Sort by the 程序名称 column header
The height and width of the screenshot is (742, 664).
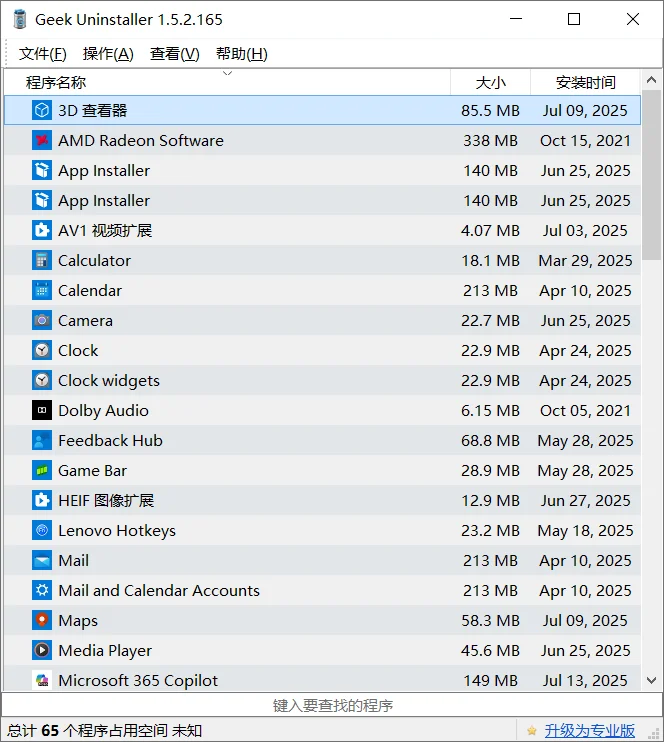[x=227, y=82]
